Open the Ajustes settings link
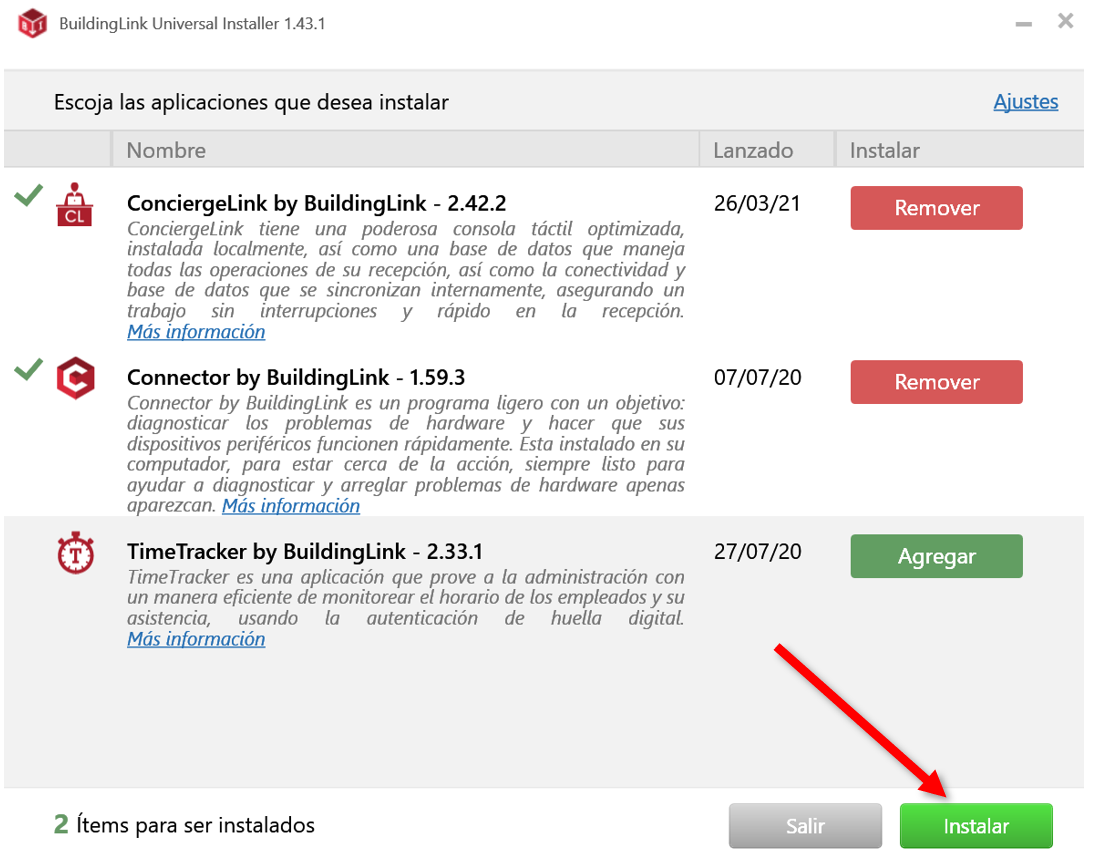This screenshot has width=1096, height=856. [1025, 102]
